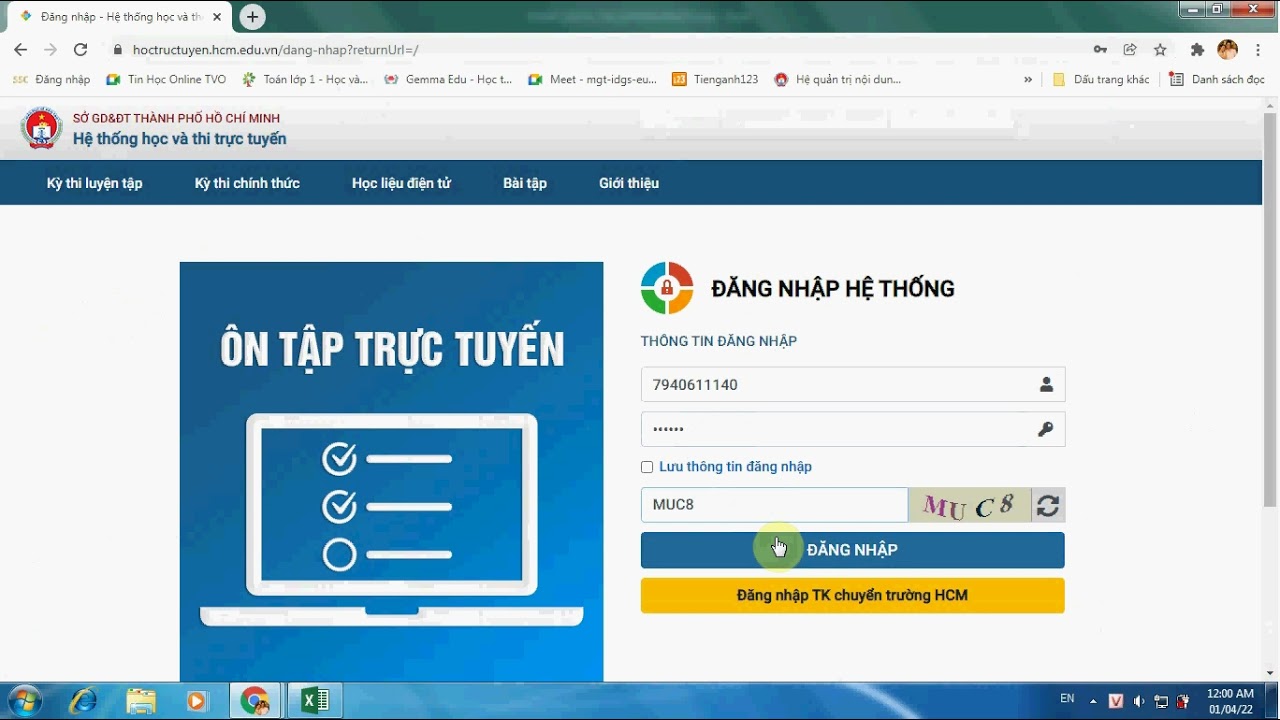The height and width of the screenshot is (720, 1280).
Task: Open Danh sách đọc reading list
Action: (1218, 79)
